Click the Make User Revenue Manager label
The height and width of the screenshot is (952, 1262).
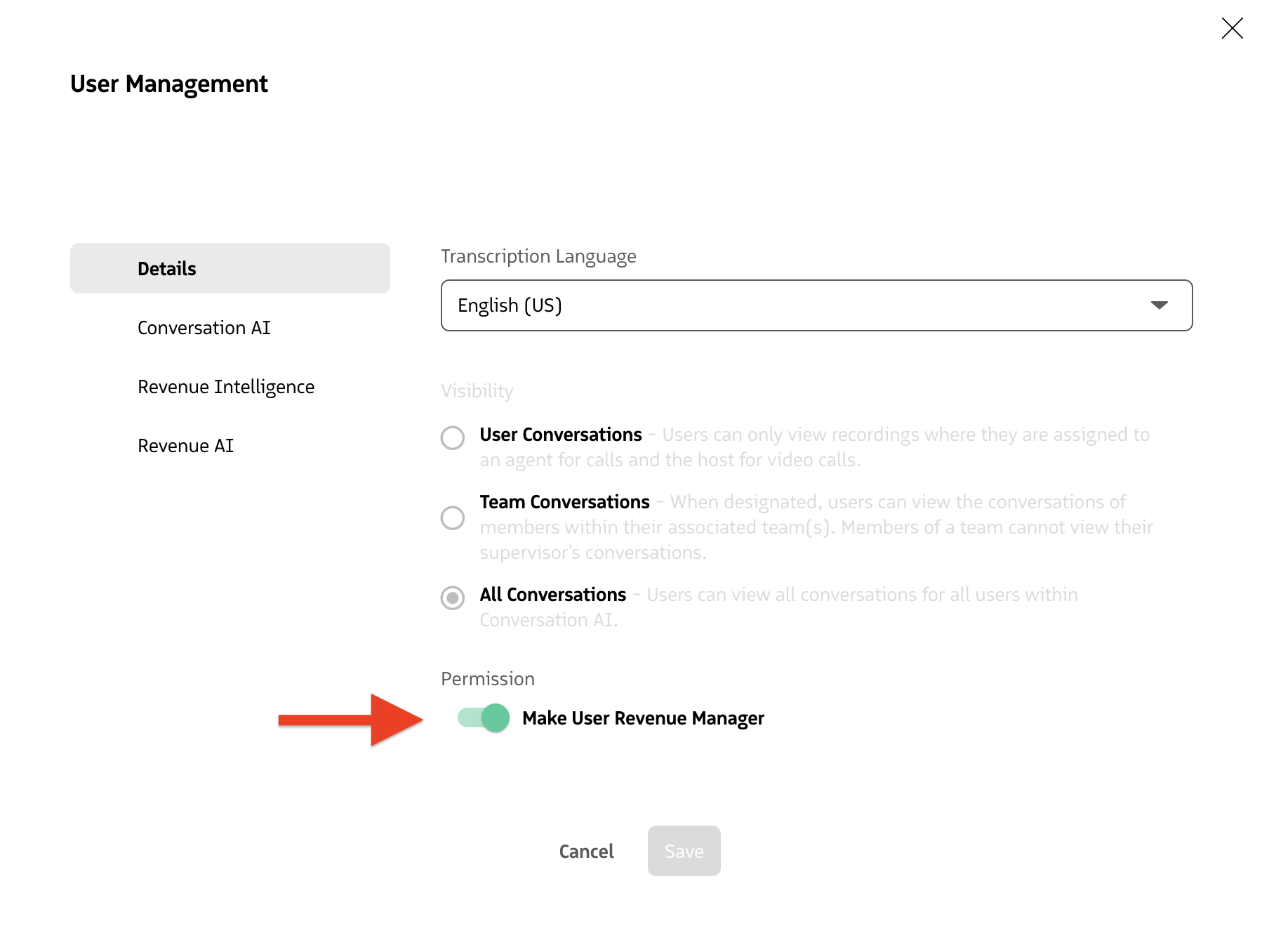[x=642, y=718]
